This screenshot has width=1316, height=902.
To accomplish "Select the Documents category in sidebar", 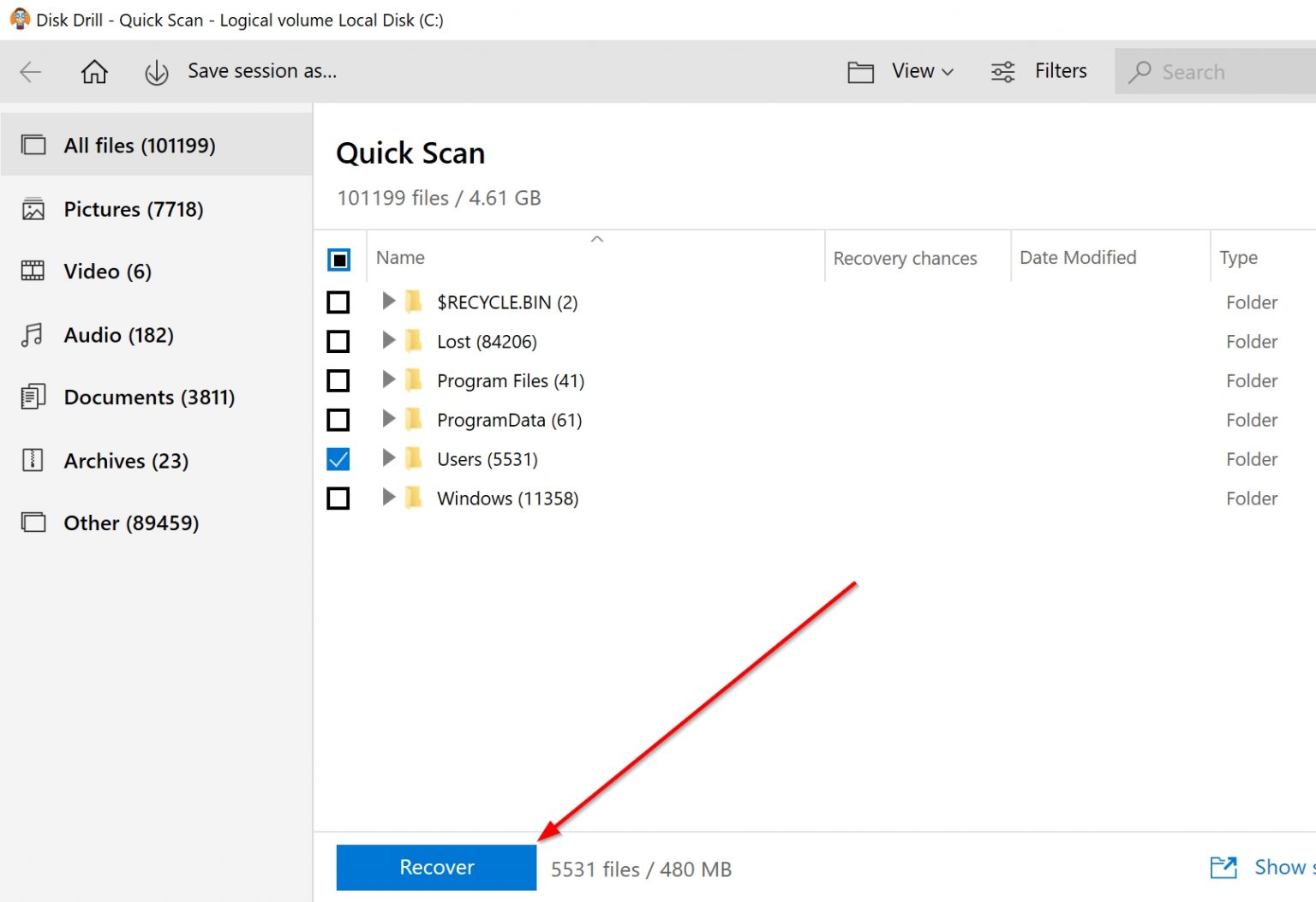I will click(149, 397).
